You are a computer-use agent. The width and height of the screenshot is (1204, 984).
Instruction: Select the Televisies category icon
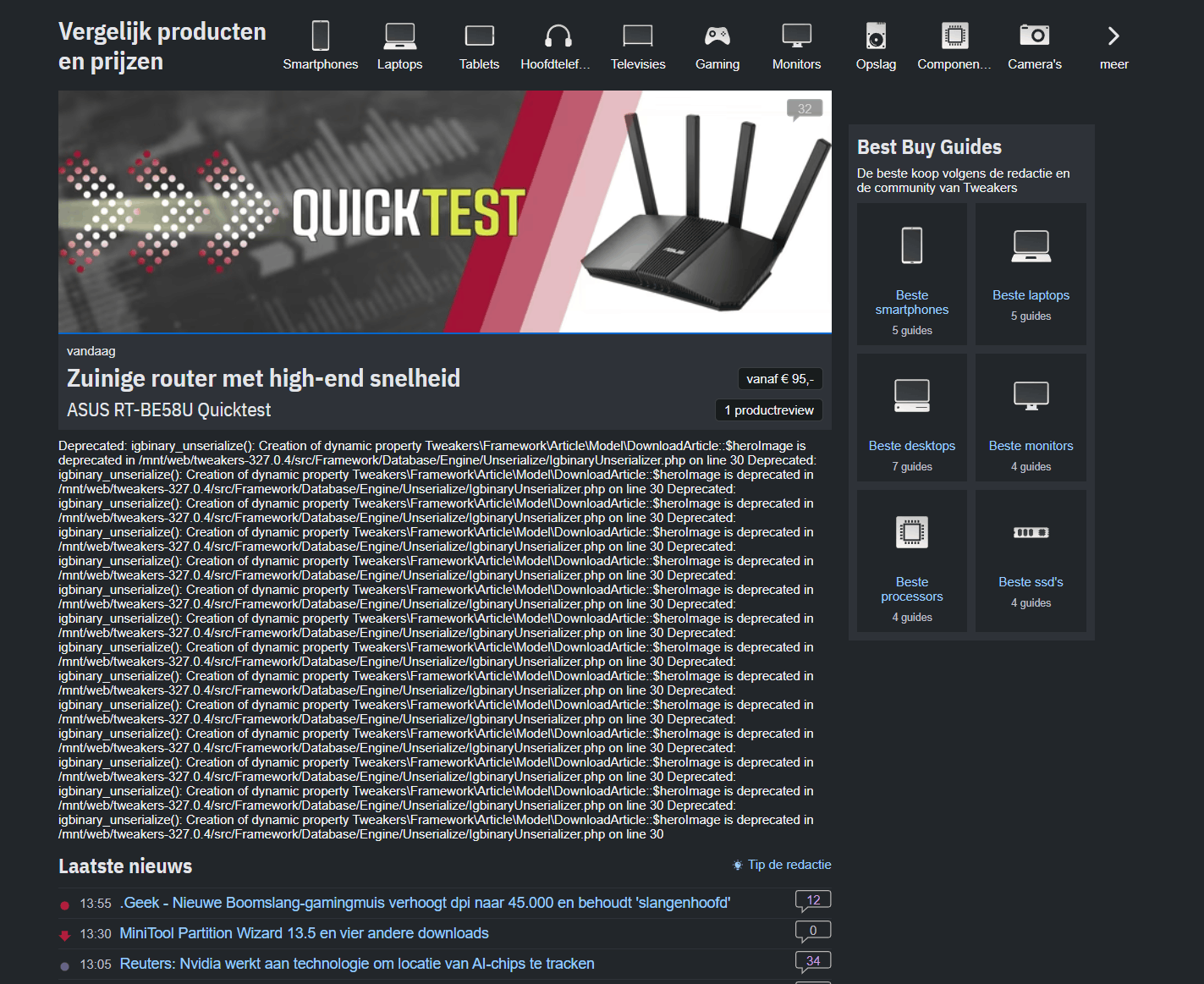[x=638, y=36]
